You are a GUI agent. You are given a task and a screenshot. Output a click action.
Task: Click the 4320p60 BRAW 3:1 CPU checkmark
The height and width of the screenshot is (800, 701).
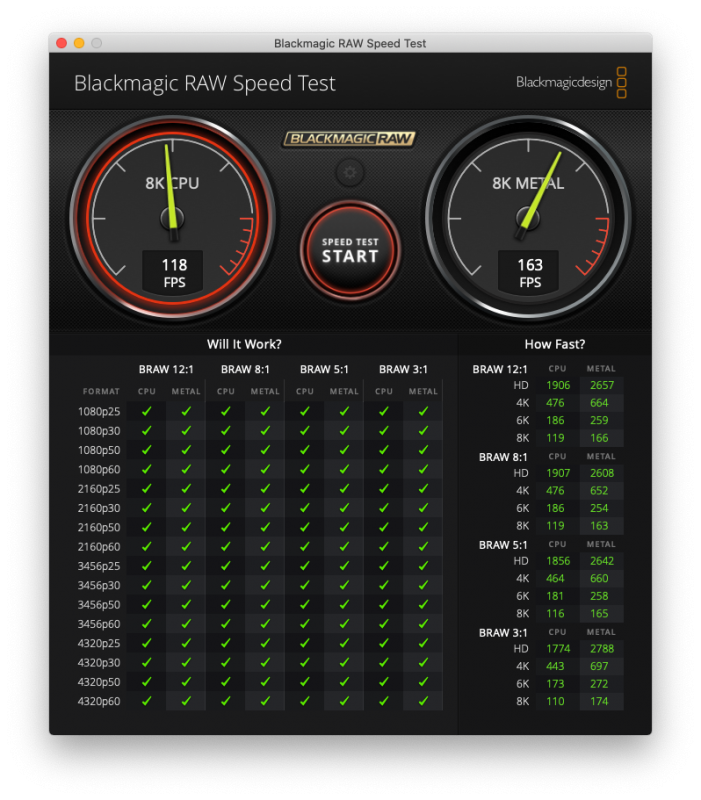point(384,701)
